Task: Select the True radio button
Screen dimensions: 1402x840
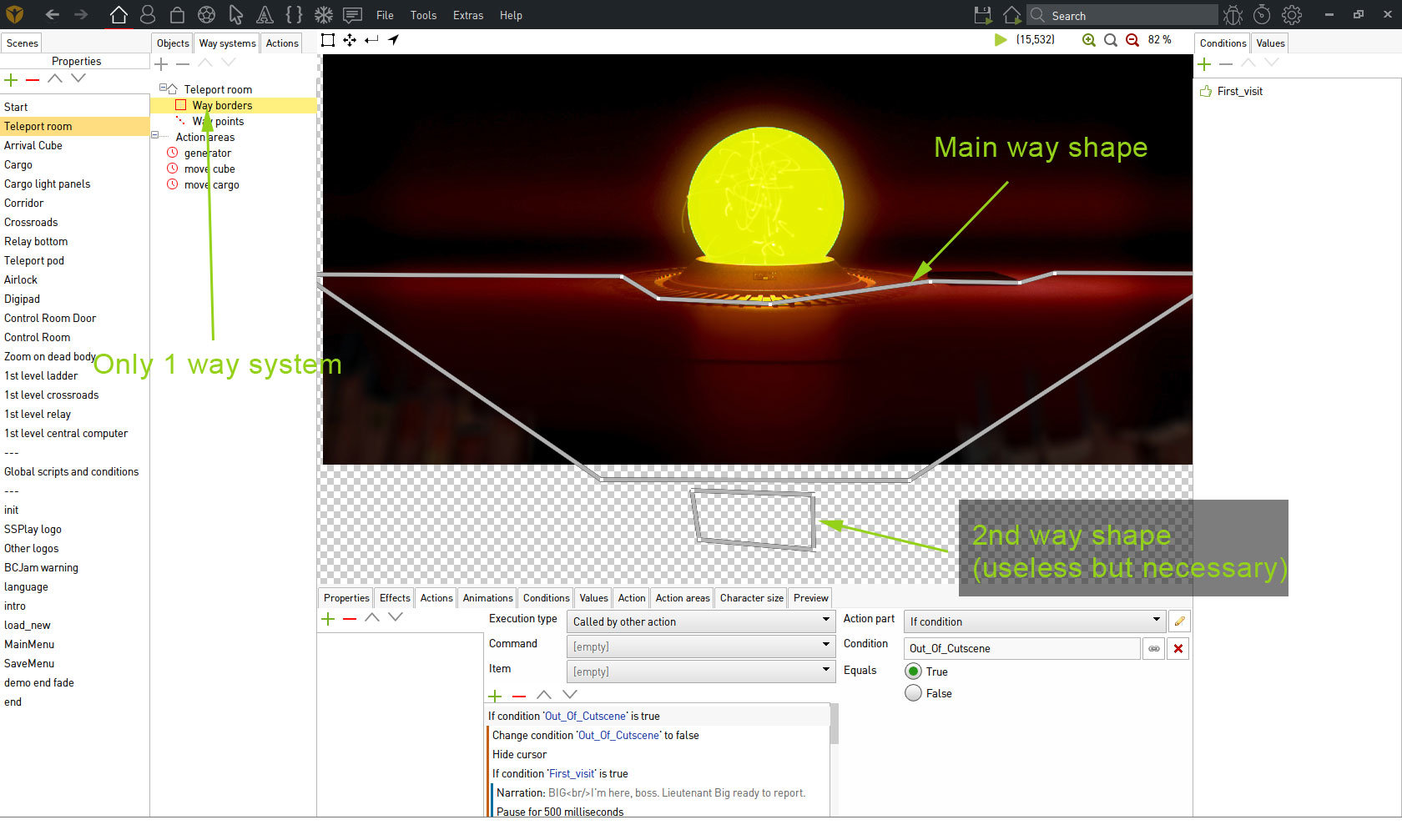Action: 914,671
